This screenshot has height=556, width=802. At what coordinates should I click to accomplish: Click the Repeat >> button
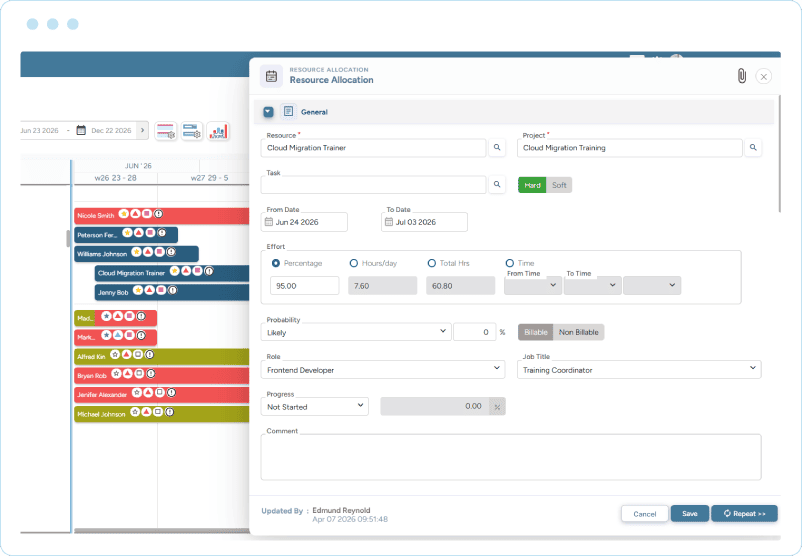[744, 514]
